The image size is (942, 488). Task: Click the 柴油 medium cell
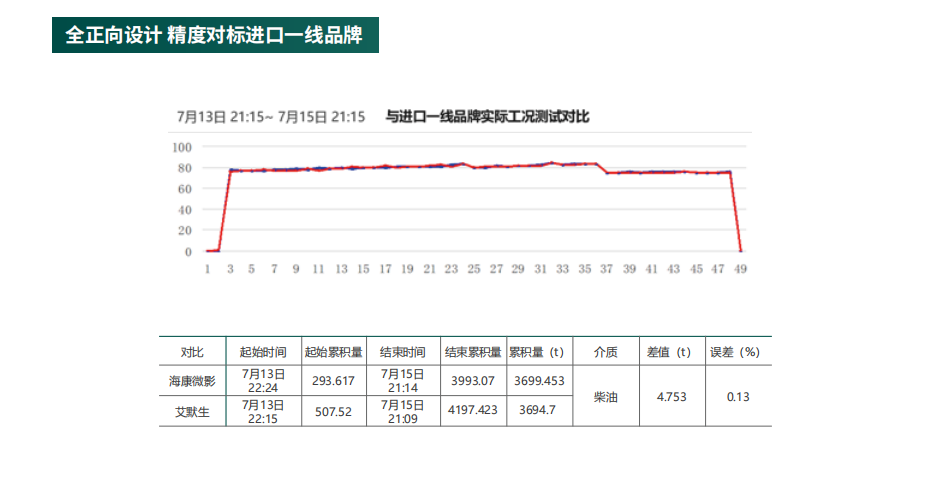click(605, 396)
